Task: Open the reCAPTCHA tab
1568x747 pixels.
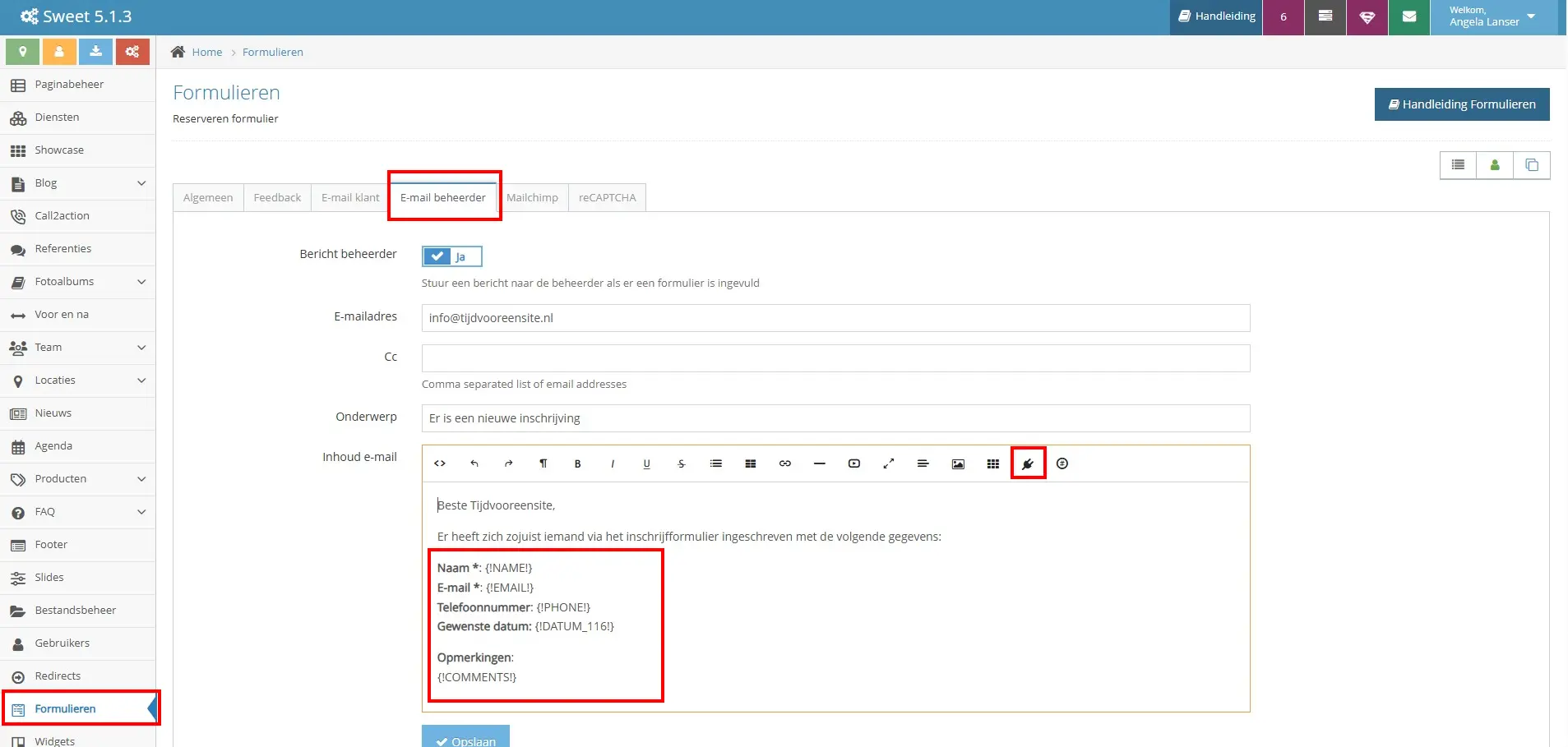Action: click(607, 197)
